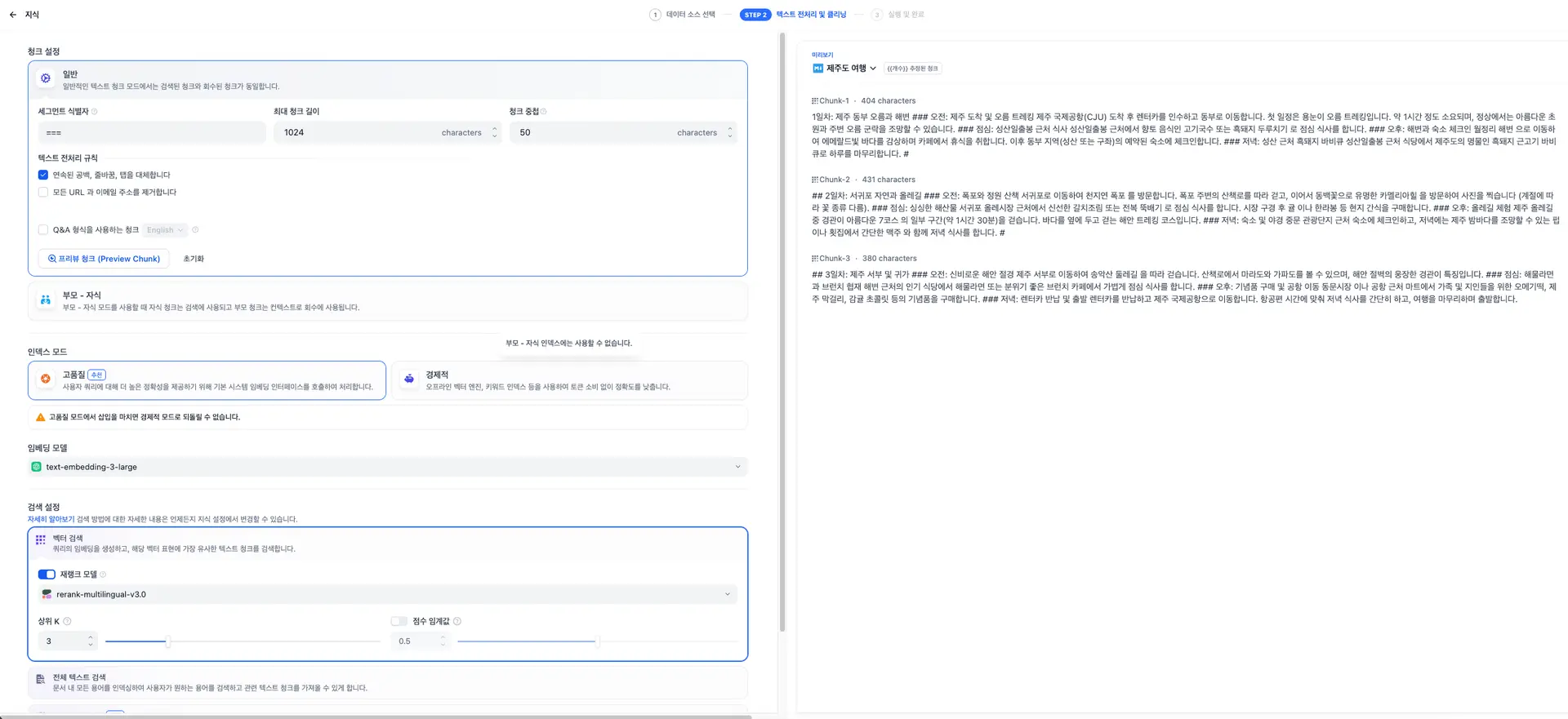Open the 자세히 알아보기 link
Screen dimensions: 1568x719
(x=51, y=519)
